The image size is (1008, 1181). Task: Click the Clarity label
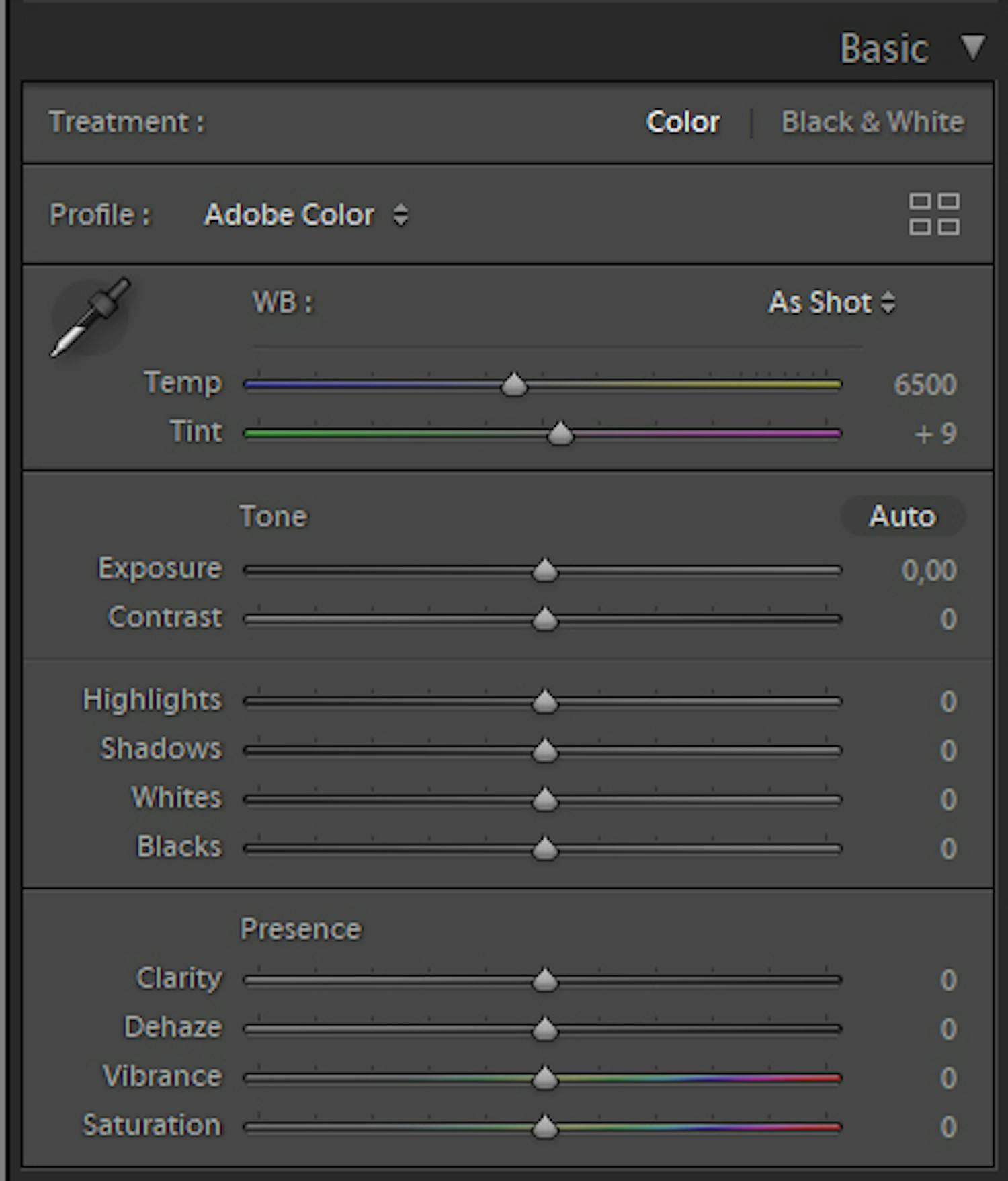tap(179, 979)
